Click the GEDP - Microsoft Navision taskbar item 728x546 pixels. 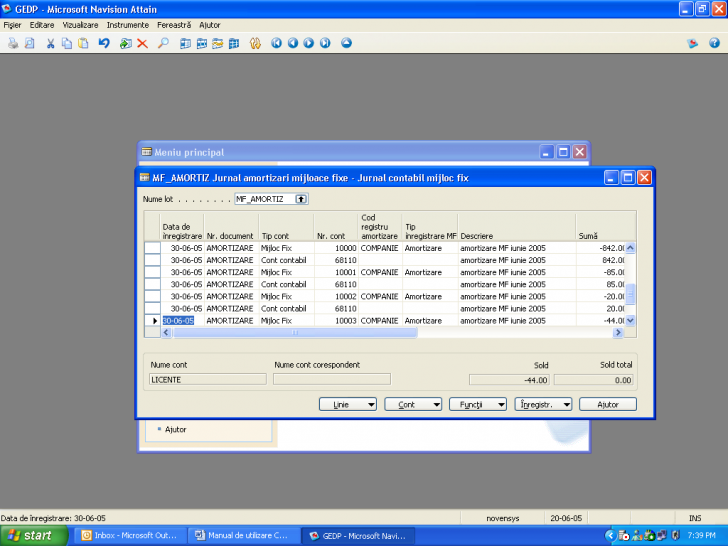click(358, 535)
